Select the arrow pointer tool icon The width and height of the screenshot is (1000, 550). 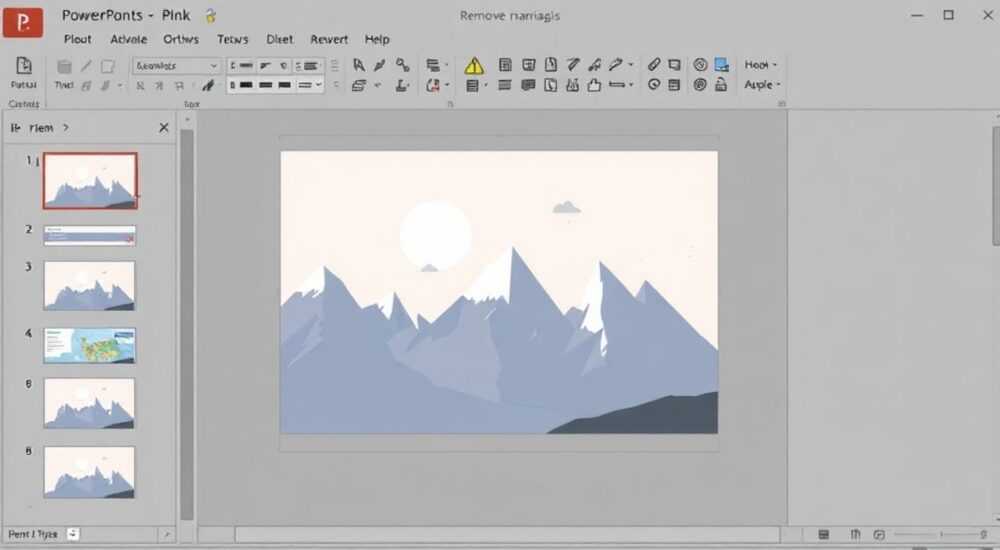(359, 64)
